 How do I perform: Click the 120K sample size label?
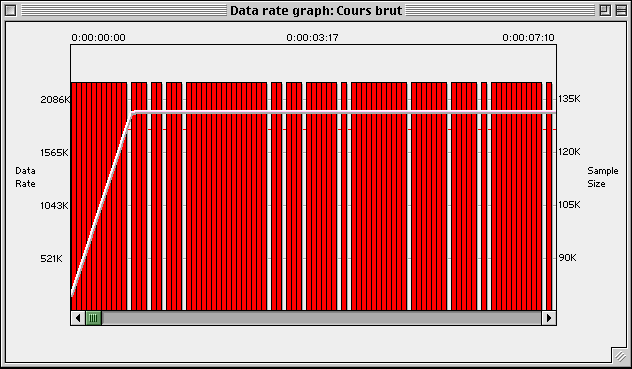pos(569,152)
